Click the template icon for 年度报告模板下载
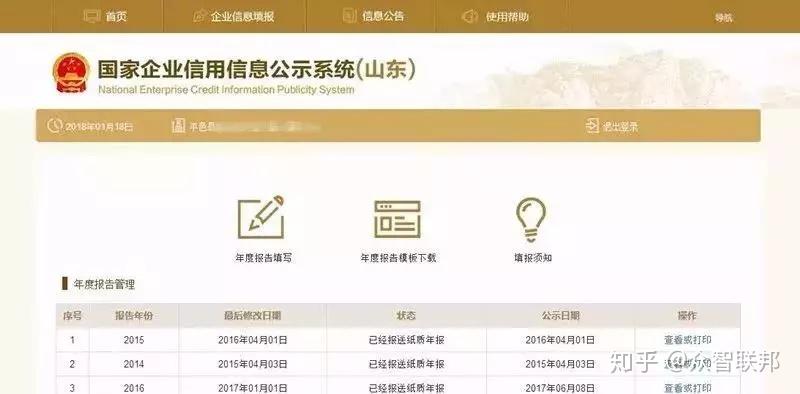Image resolution: width=800 pixels, height=394 pixels. (397, 219)
